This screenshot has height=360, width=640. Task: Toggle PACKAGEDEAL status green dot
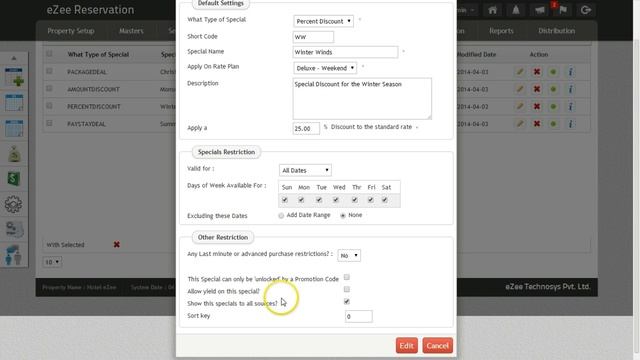pos(553,72)
